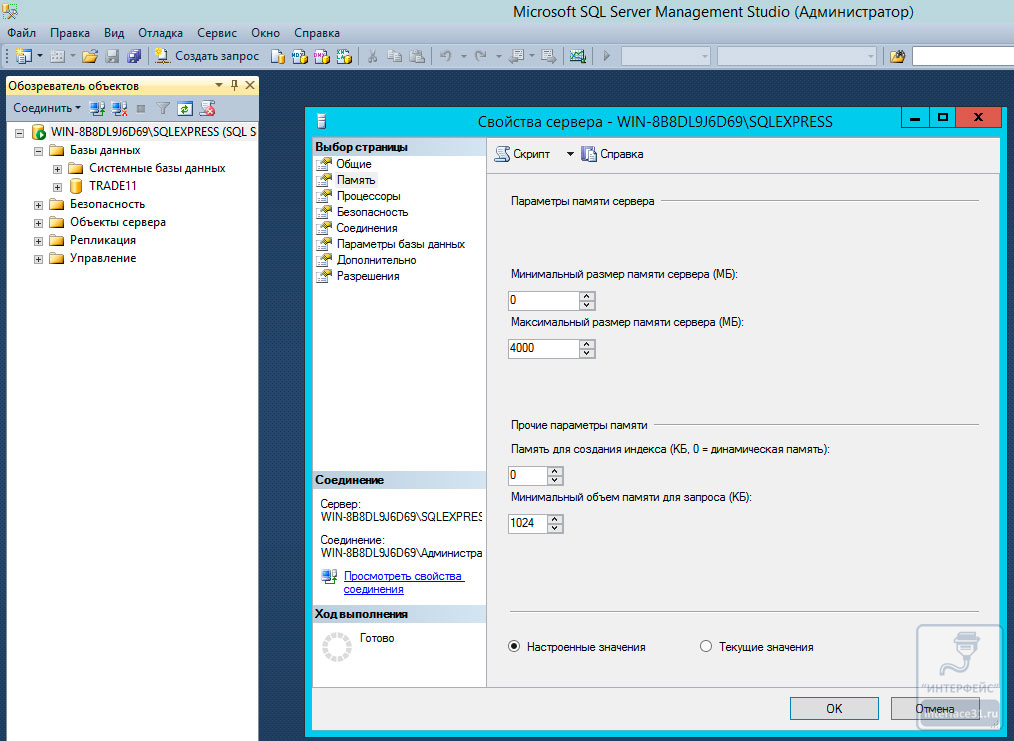Click the Stop square icon in Object Explorer
The width and height of the screenshot is (1014, 741).
point(141,109)
